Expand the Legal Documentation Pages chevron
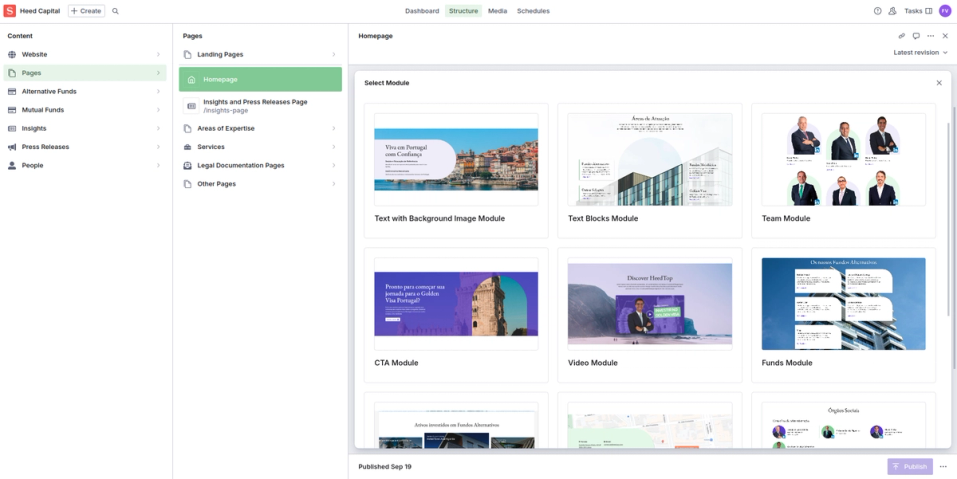Viewport: 957px width, 479px height. [x=334, y=165]
